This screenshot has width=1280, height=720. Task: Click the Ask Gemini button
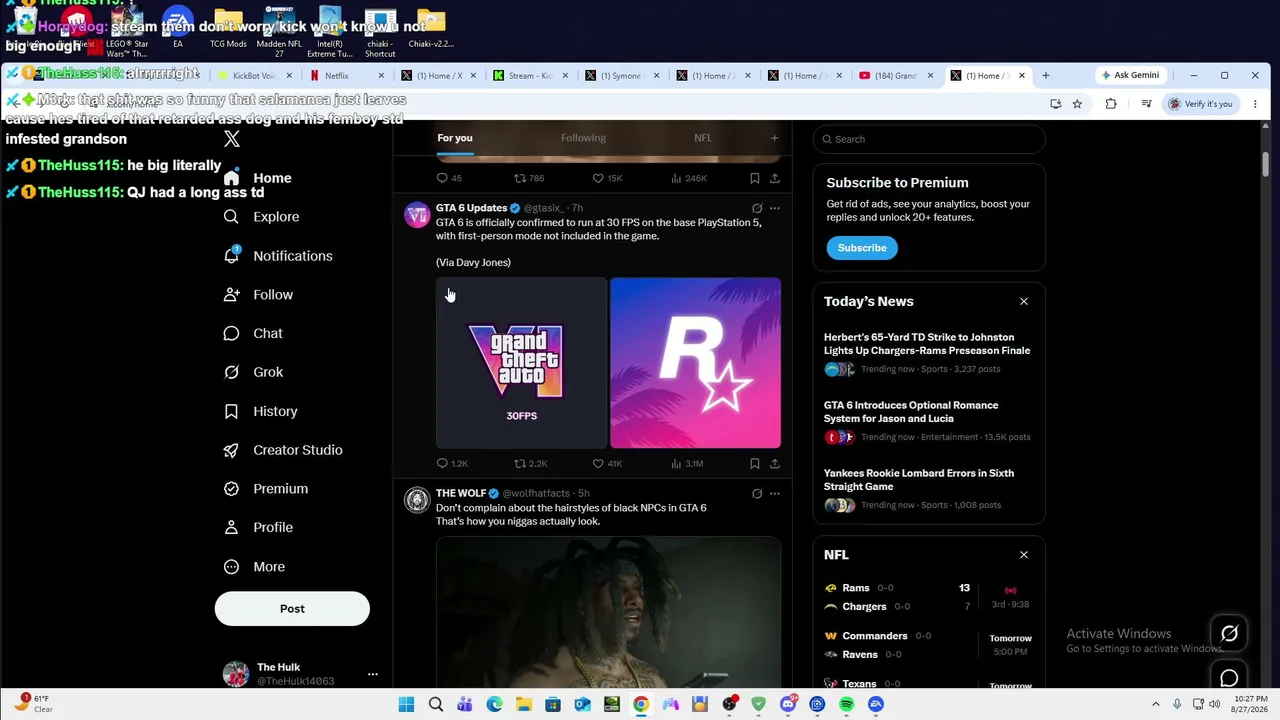1130,76
